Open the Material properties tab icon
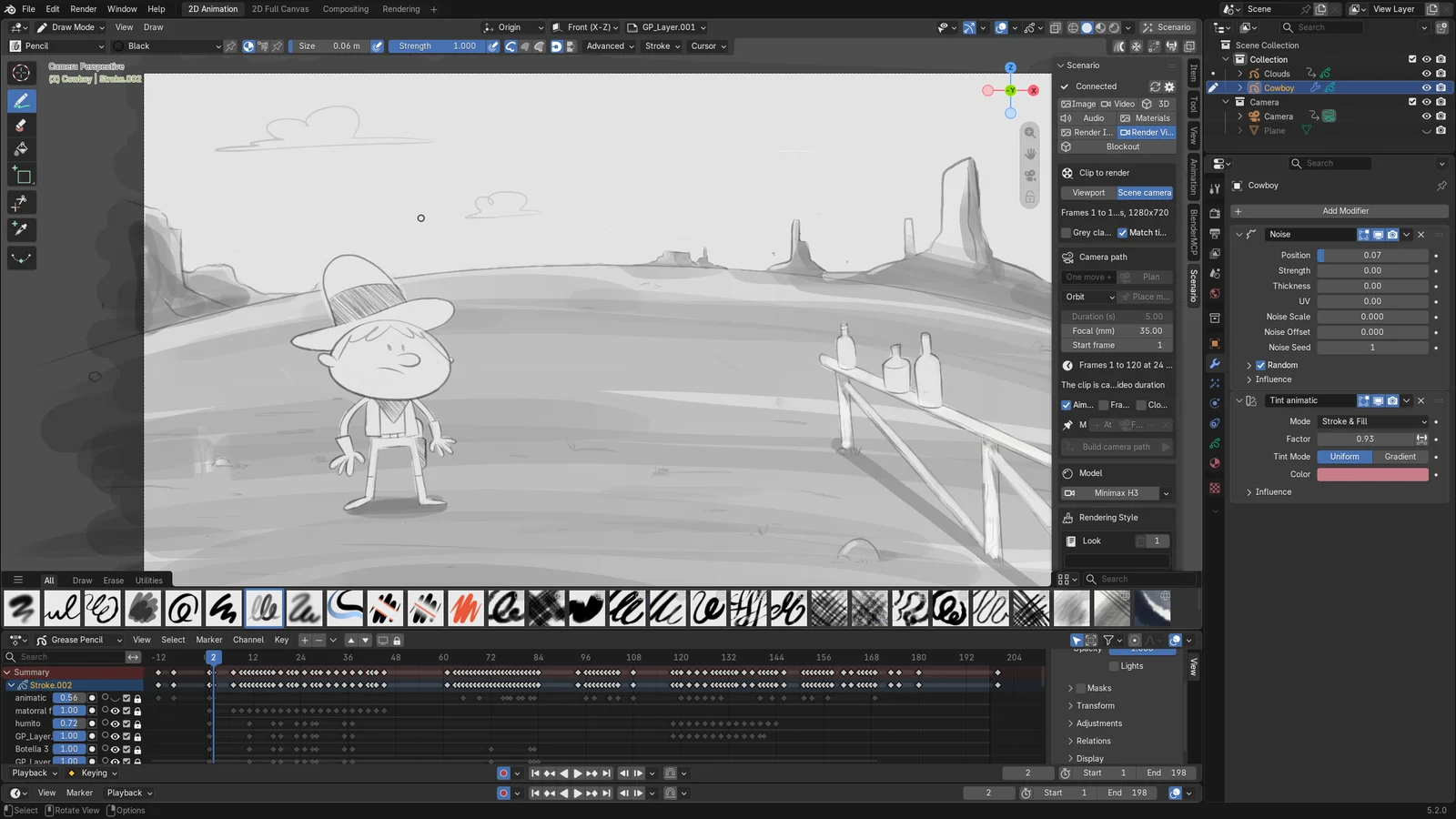This screenshot has width=1456, height=819. click(1215, 463)
